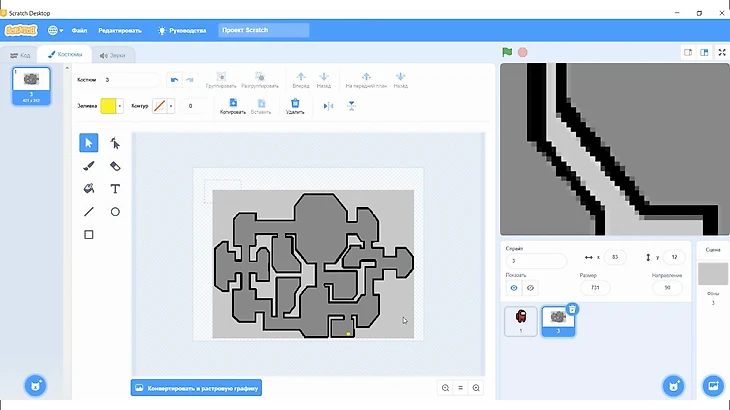Hide the sprite with crossed eye
Screen dimensions: 730x410
pyautogui.click(x=530, y=288)
